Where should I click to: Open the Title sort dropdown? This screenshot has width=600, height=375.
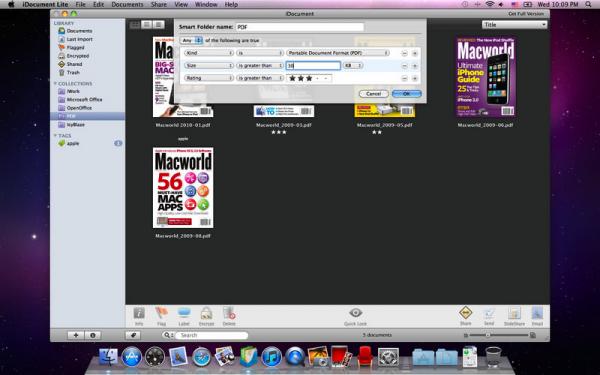coord(514,24)
